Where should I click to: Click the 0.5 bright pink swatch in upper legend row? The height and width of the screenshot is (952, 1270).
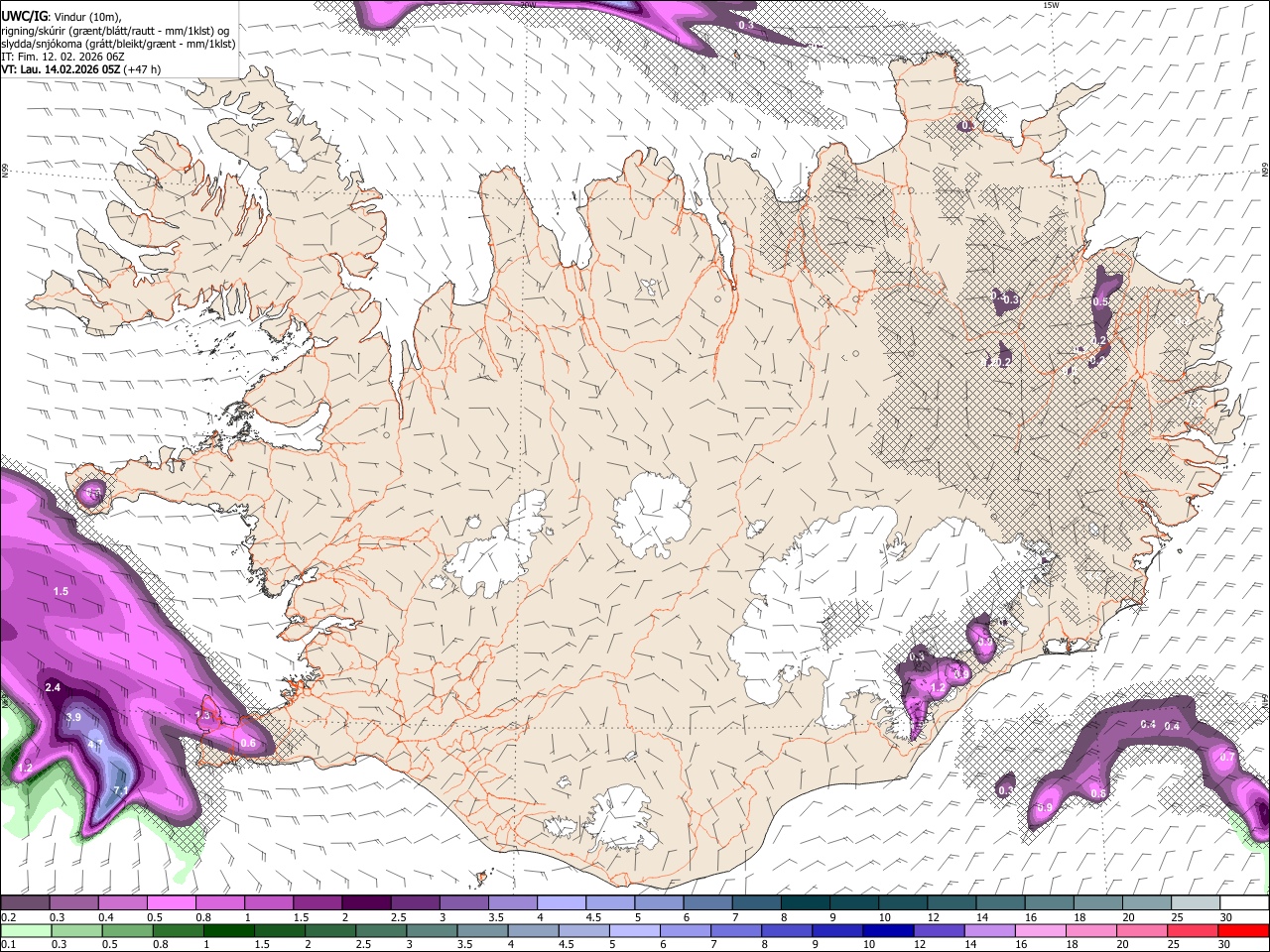pyautogui.click(x=171, y=902)
